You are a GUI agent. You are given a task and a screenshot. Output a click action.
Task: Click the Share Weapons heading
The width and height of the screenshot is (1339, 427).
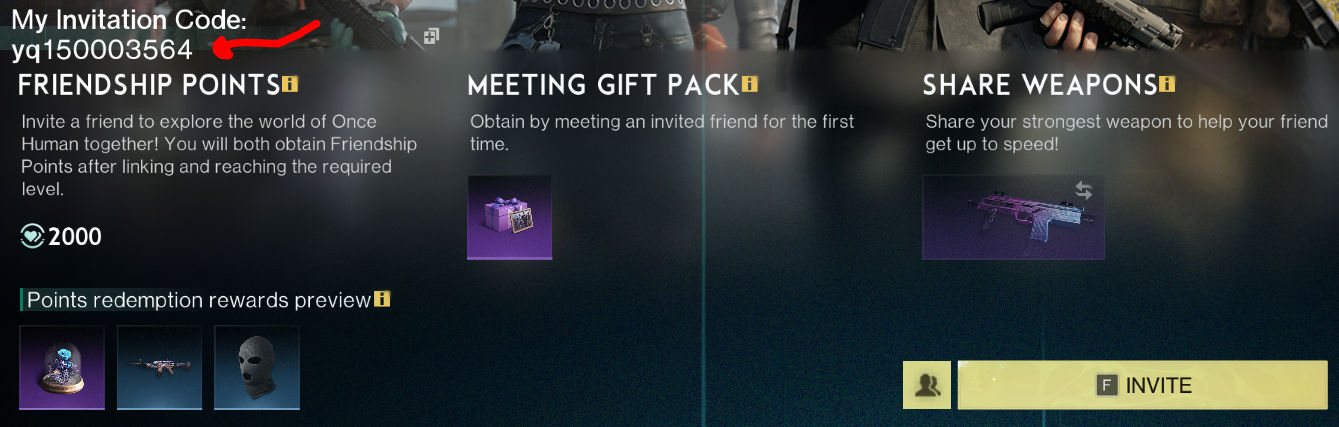pos(1040,85)
